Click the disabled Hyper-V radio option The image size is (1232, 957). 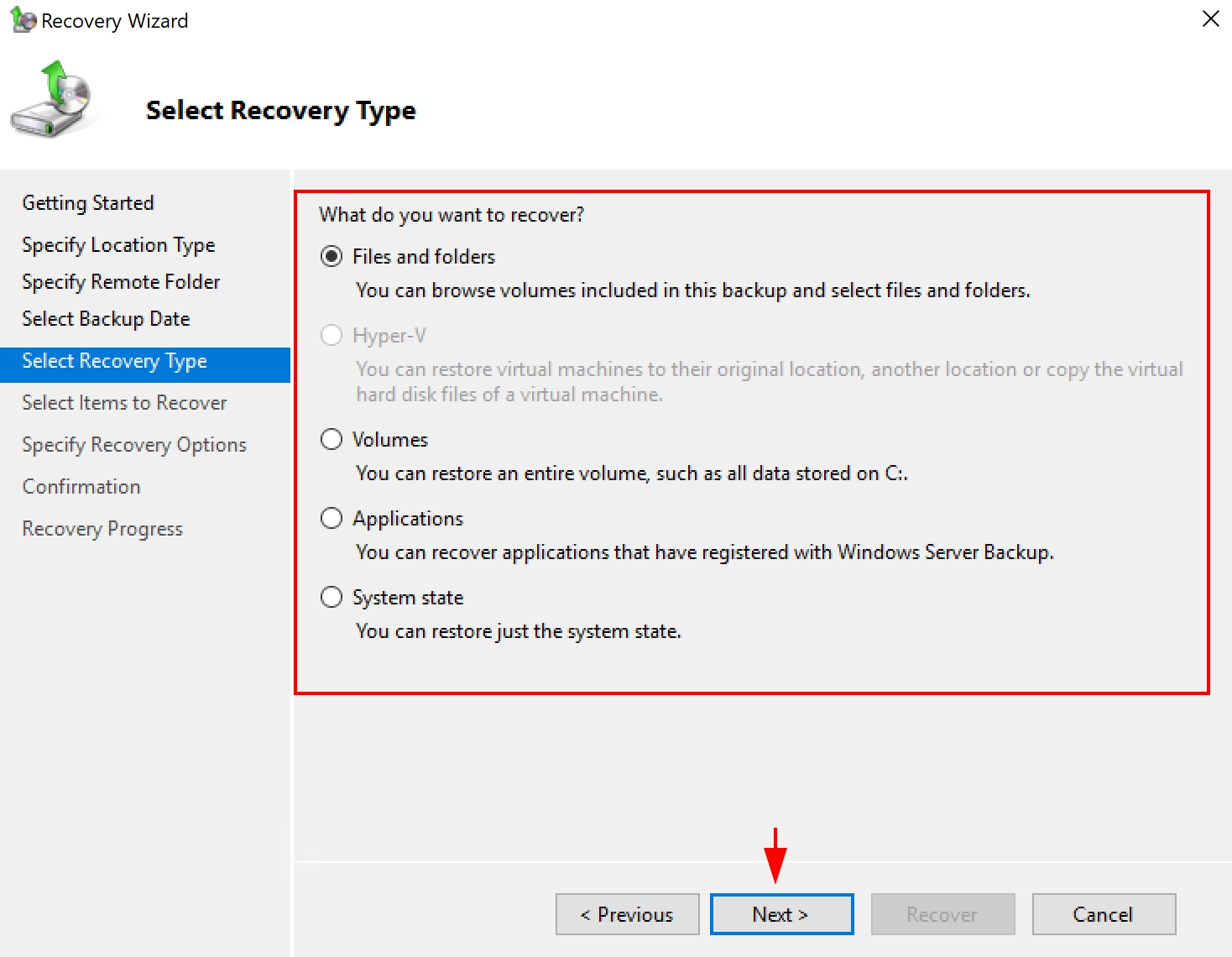tap(332, 336)
